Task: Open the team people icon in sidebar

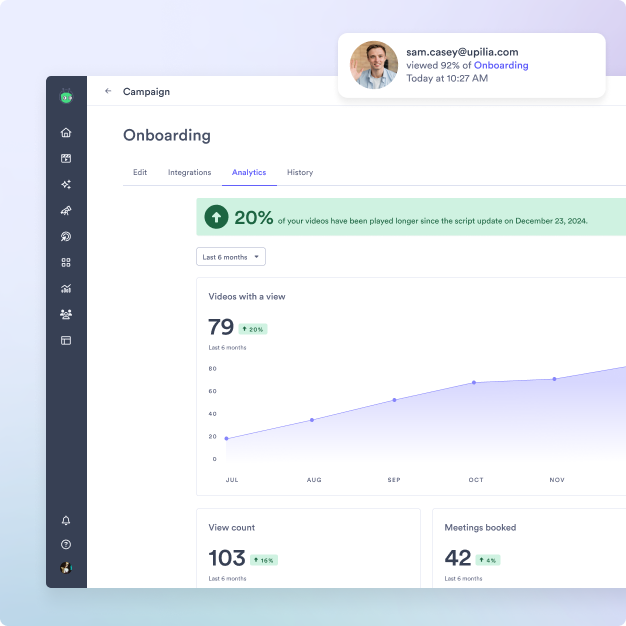Action: (x=66, y=314)
